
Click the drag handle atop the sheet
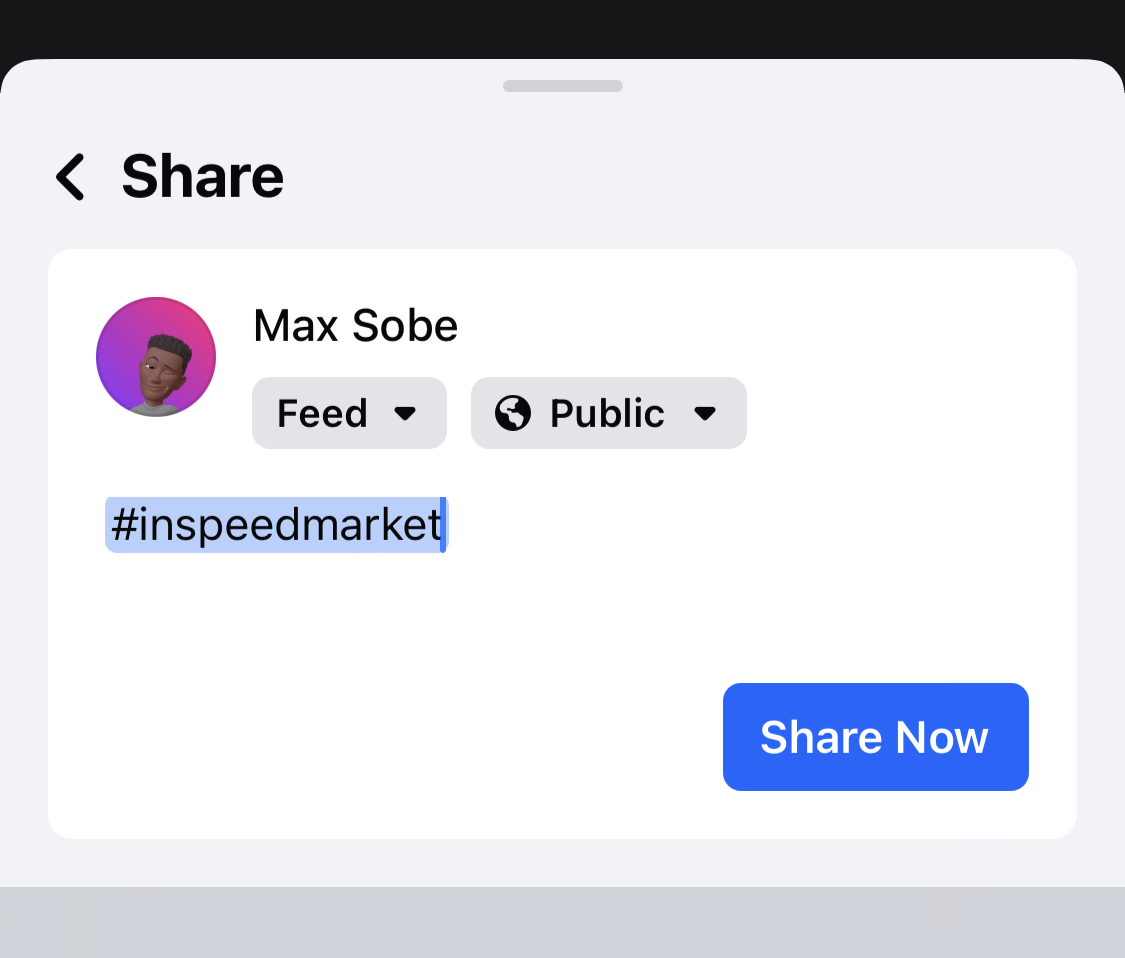tap(563, 86)
